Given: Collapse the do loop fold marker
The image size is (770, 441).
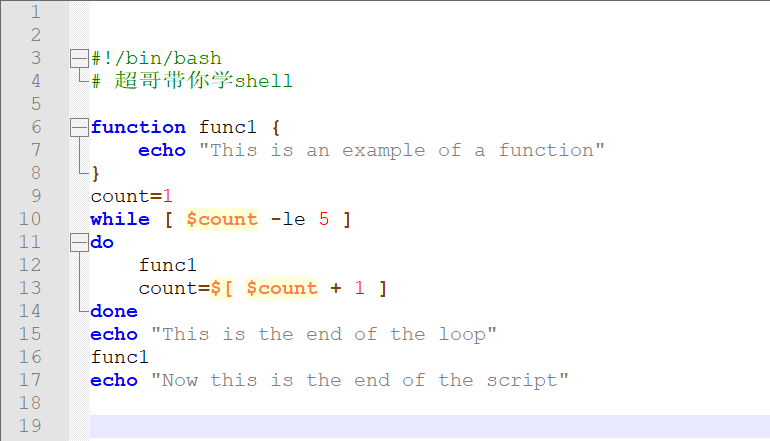Looking at the screenshot, I should click(x=80, y=242).
